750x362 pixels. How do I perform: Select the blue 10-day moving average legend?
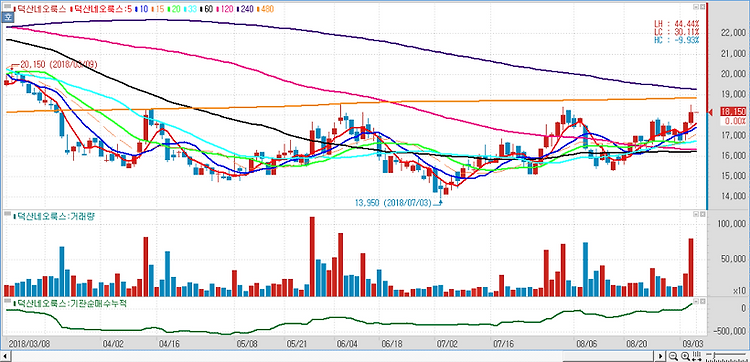click(142, 9)
